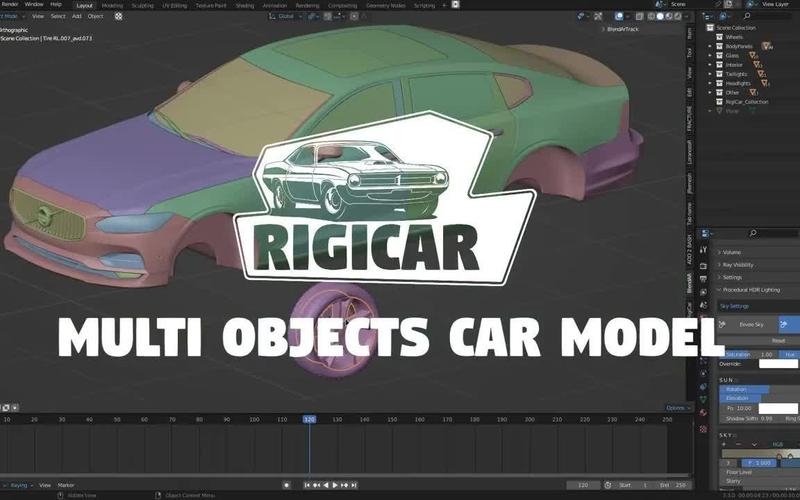Switch to the Modeling workspace tab

[x=112, y=6]
